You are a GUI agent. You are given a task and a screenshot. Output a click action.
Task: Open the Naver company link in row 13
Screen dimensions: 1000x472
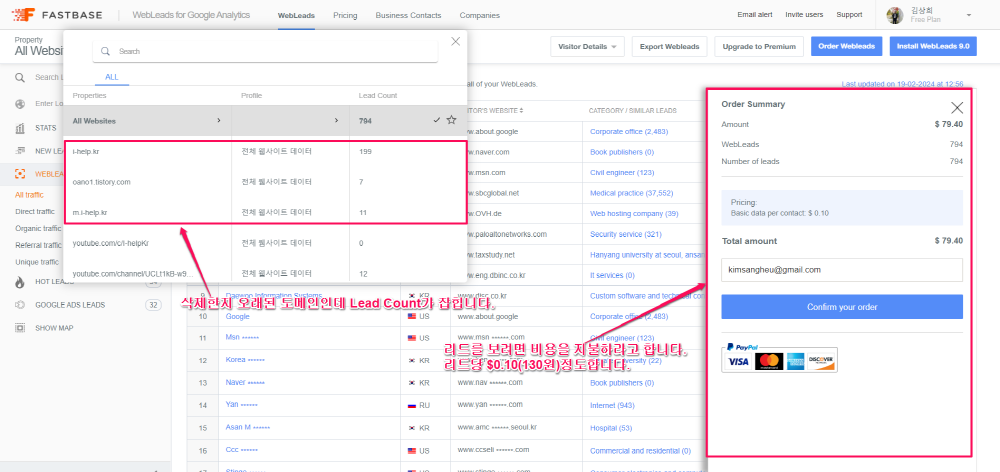[x=245, y=382]
